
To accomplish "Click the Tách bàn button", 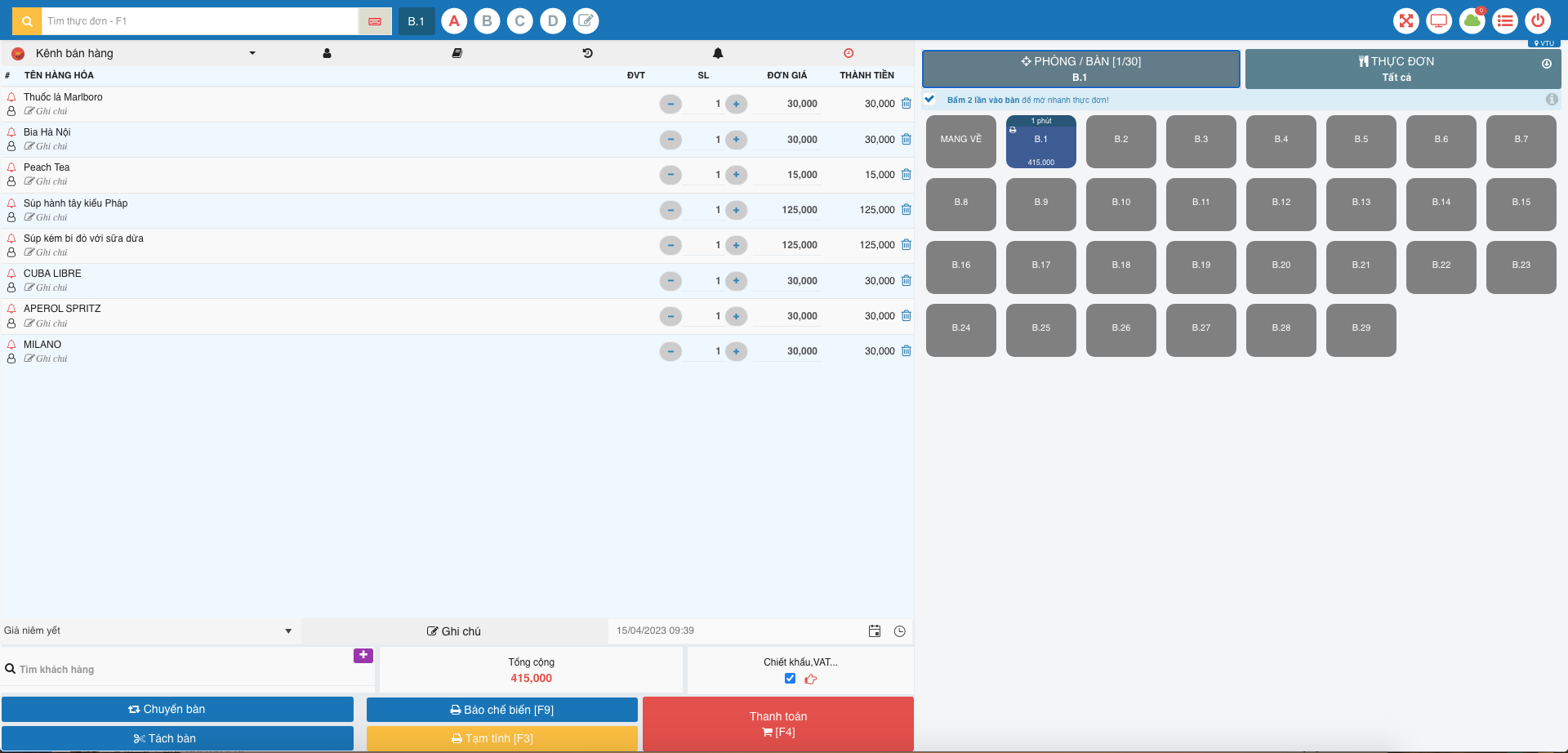I will pos(177,738).
